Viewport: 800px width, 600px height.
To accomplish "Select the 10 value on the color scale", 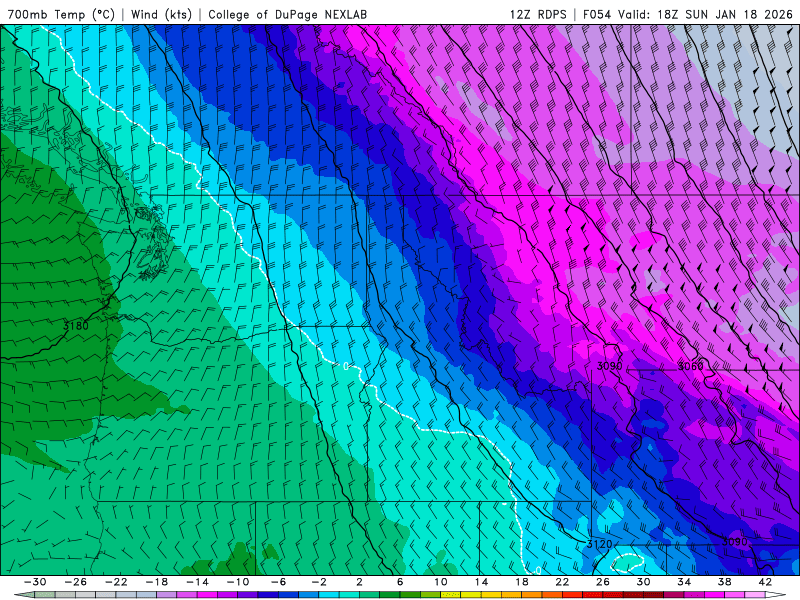I will click(440, 582).
